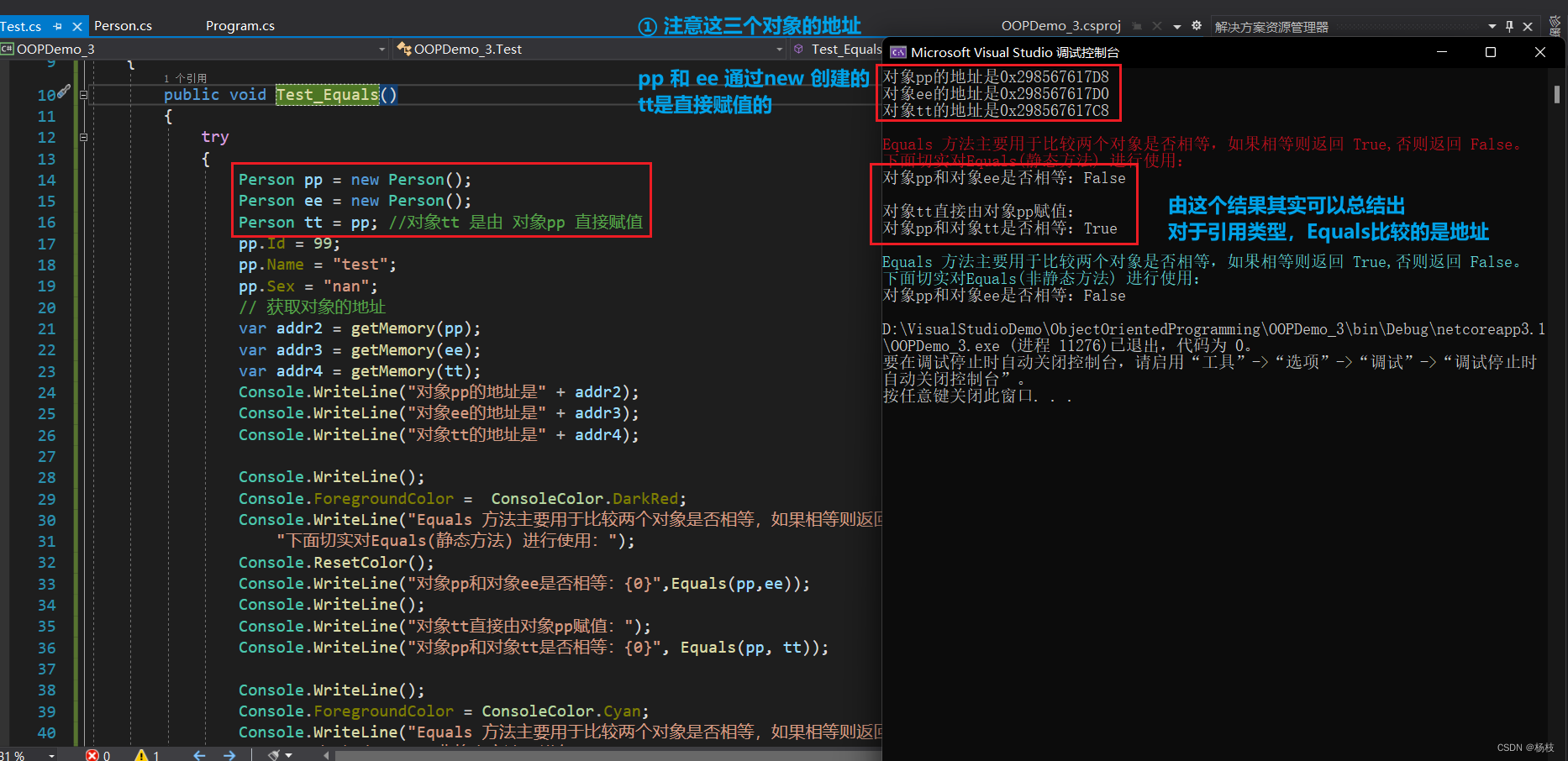Image resolution: width=1568 pixels, height=761 pixels.
Task: Open the OOPDemo_3.csproj preview tab
Action: [x=1061, y=25]
